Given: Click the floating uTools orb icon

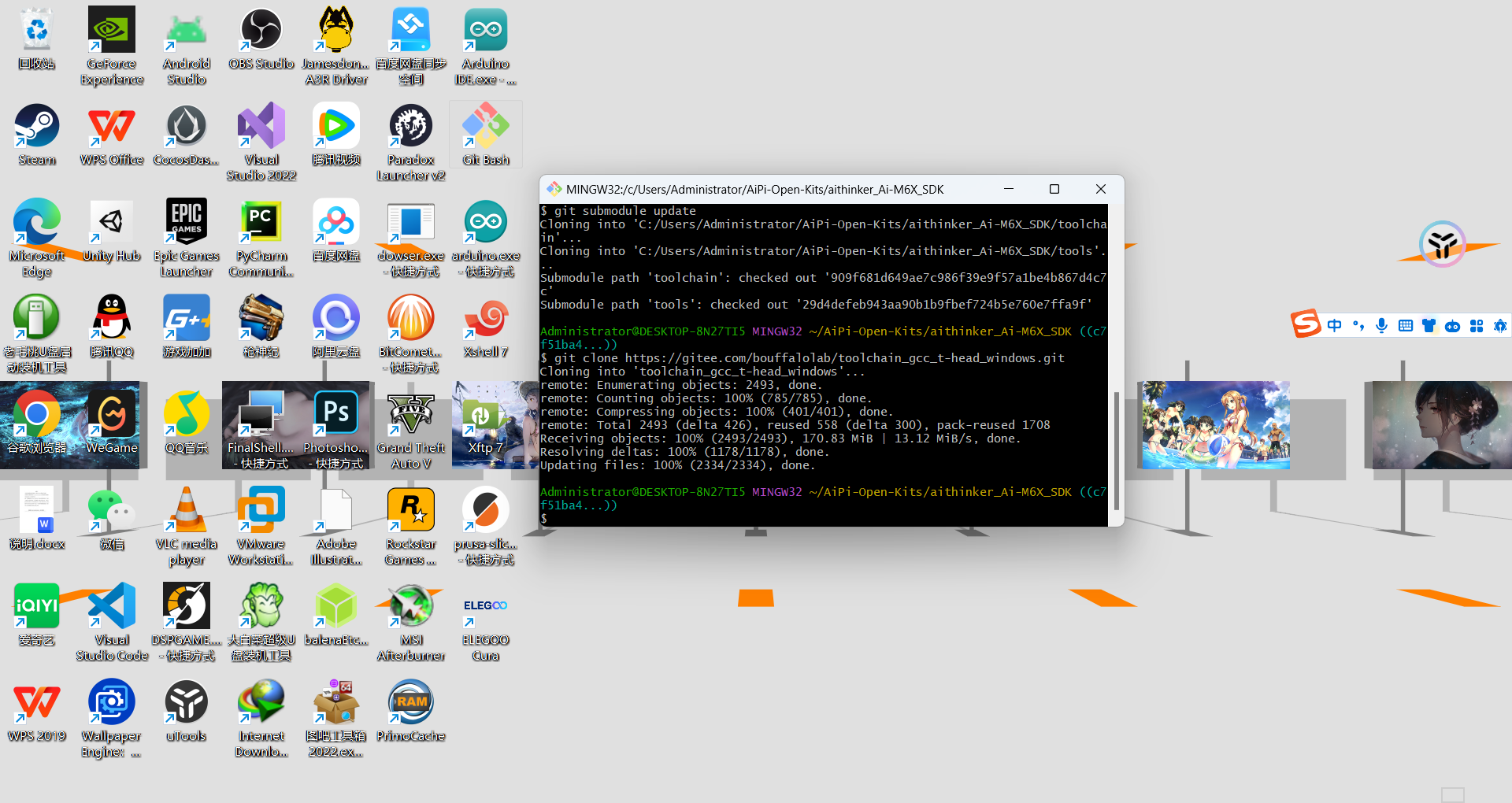Looking at the screenshot, I should 1442,244.
